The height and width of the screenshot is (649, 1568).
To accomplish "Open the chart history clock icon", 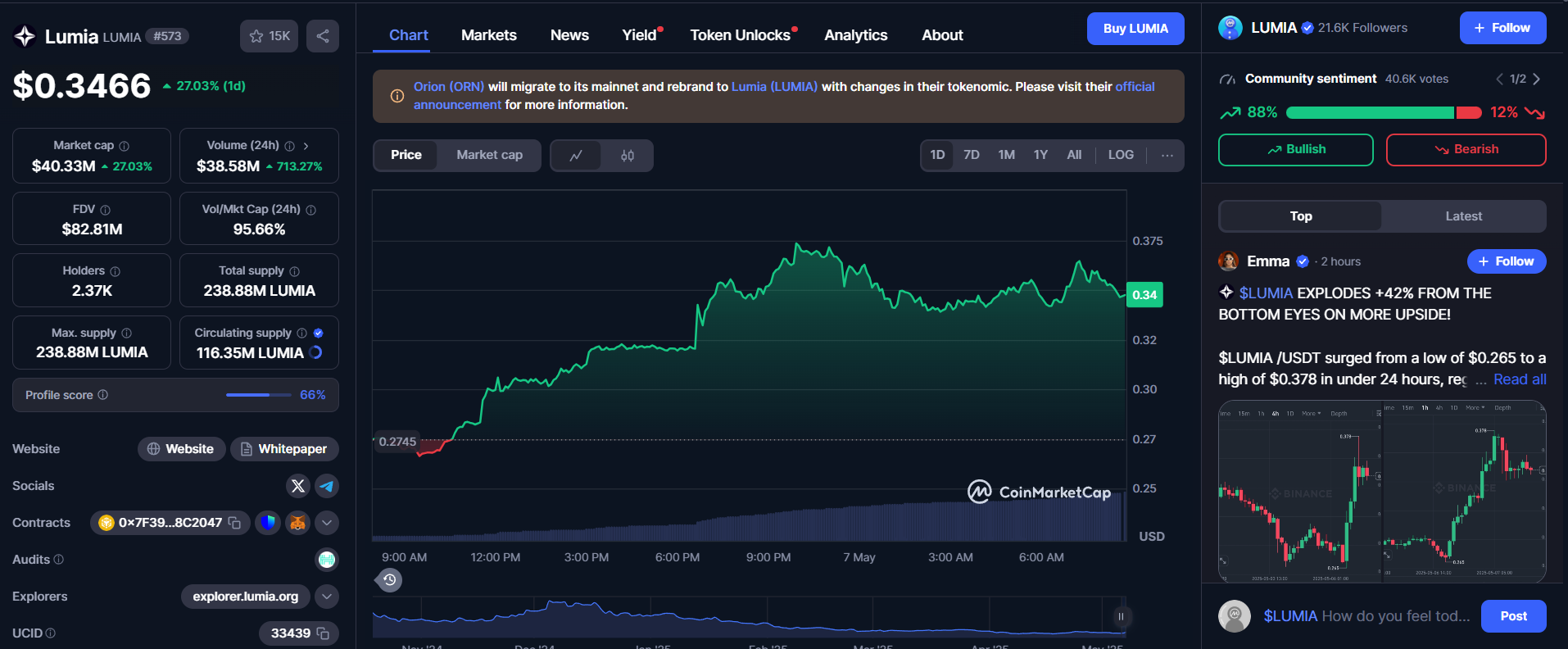I will [389, 580].
